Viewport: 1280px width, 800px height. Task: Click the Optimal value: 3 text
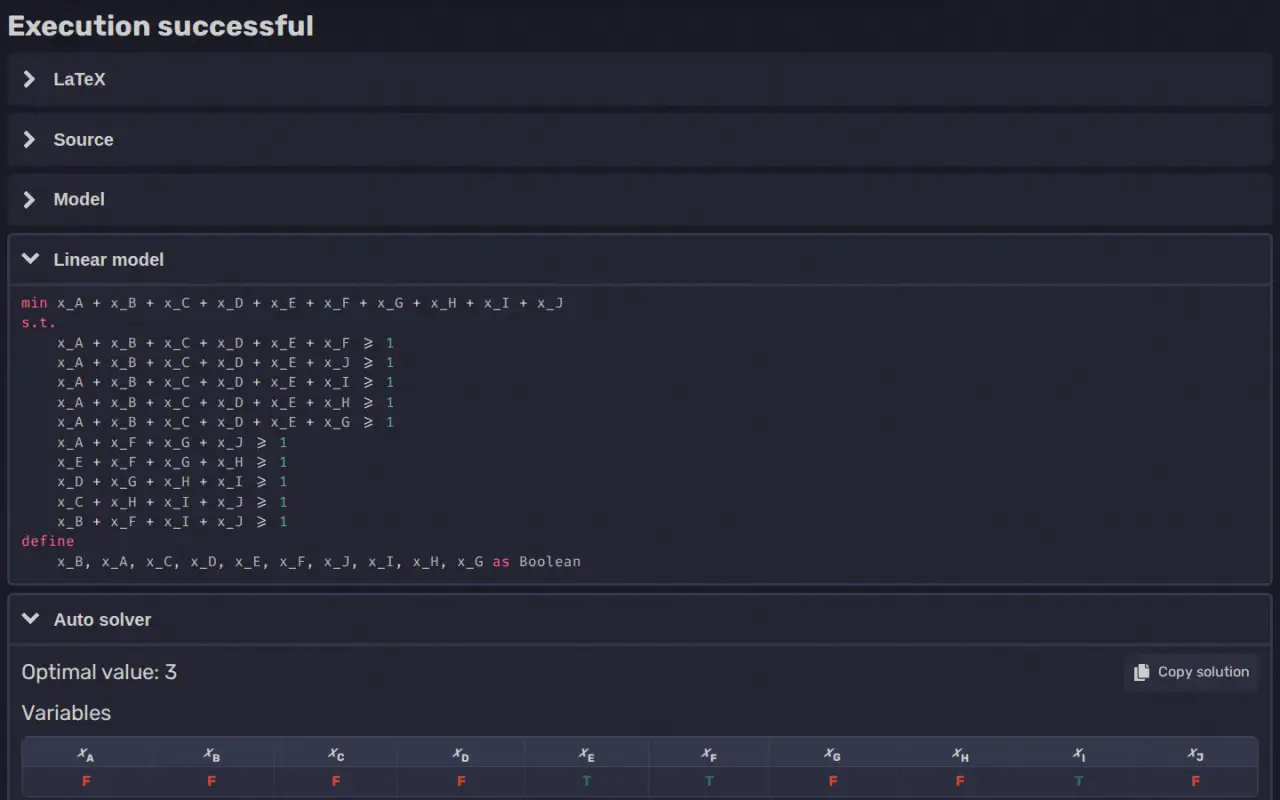pyautogui.click(x=99, y=672)
